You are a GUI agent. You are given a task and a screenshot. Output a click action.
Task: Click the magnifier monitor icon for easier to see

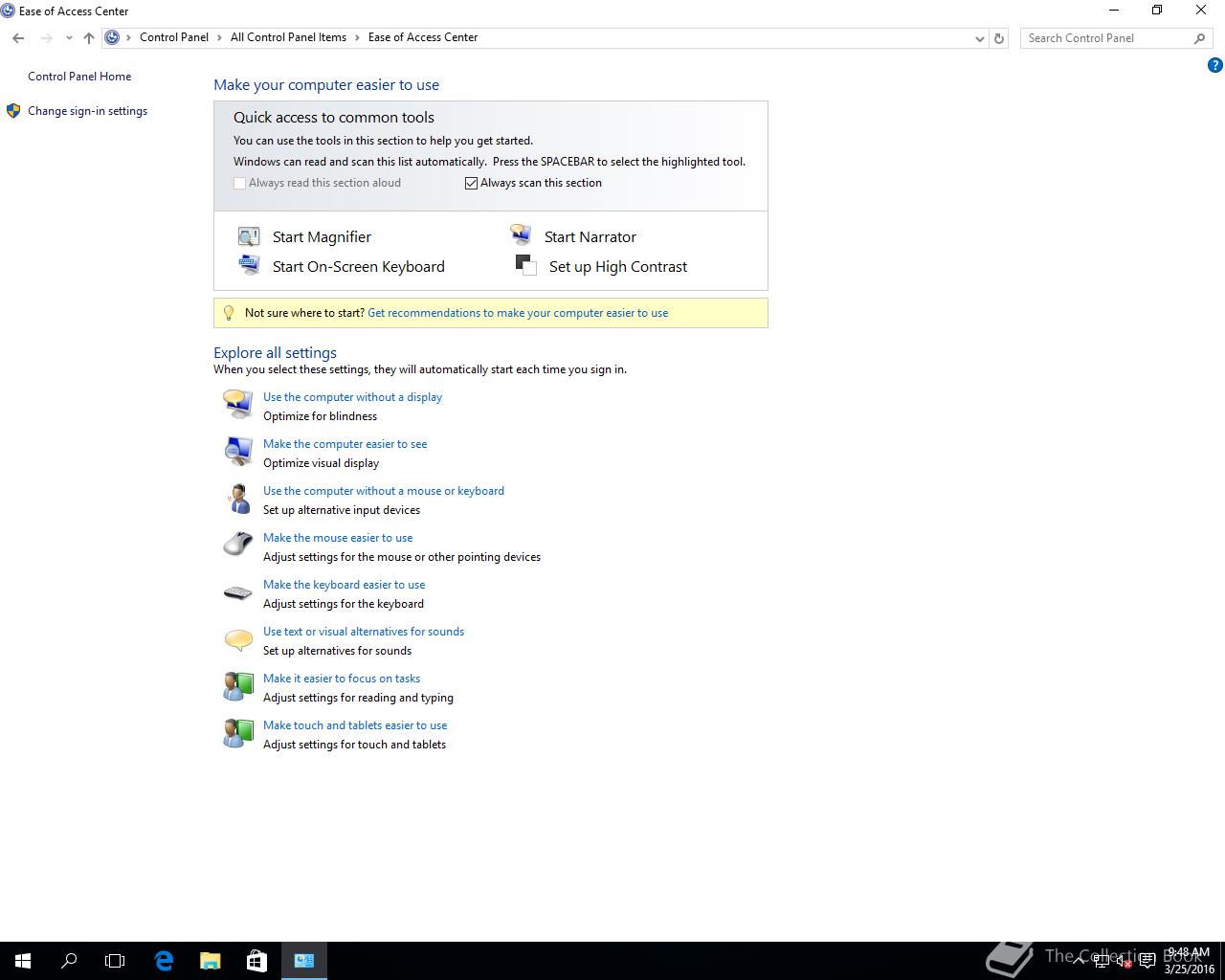click(237, 451)
